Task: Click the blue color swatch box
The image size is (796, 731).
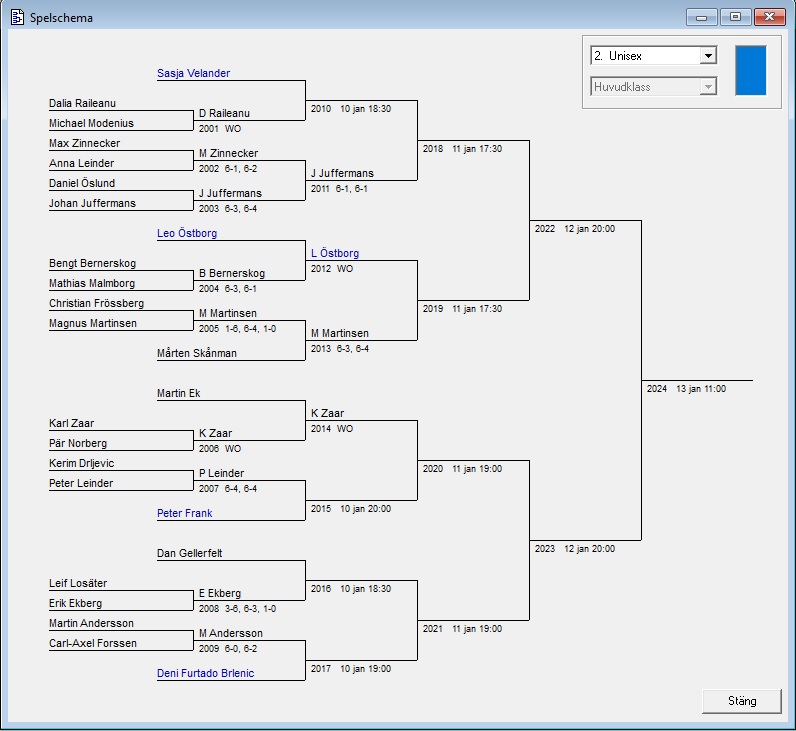Action: [x=750, y=70]
